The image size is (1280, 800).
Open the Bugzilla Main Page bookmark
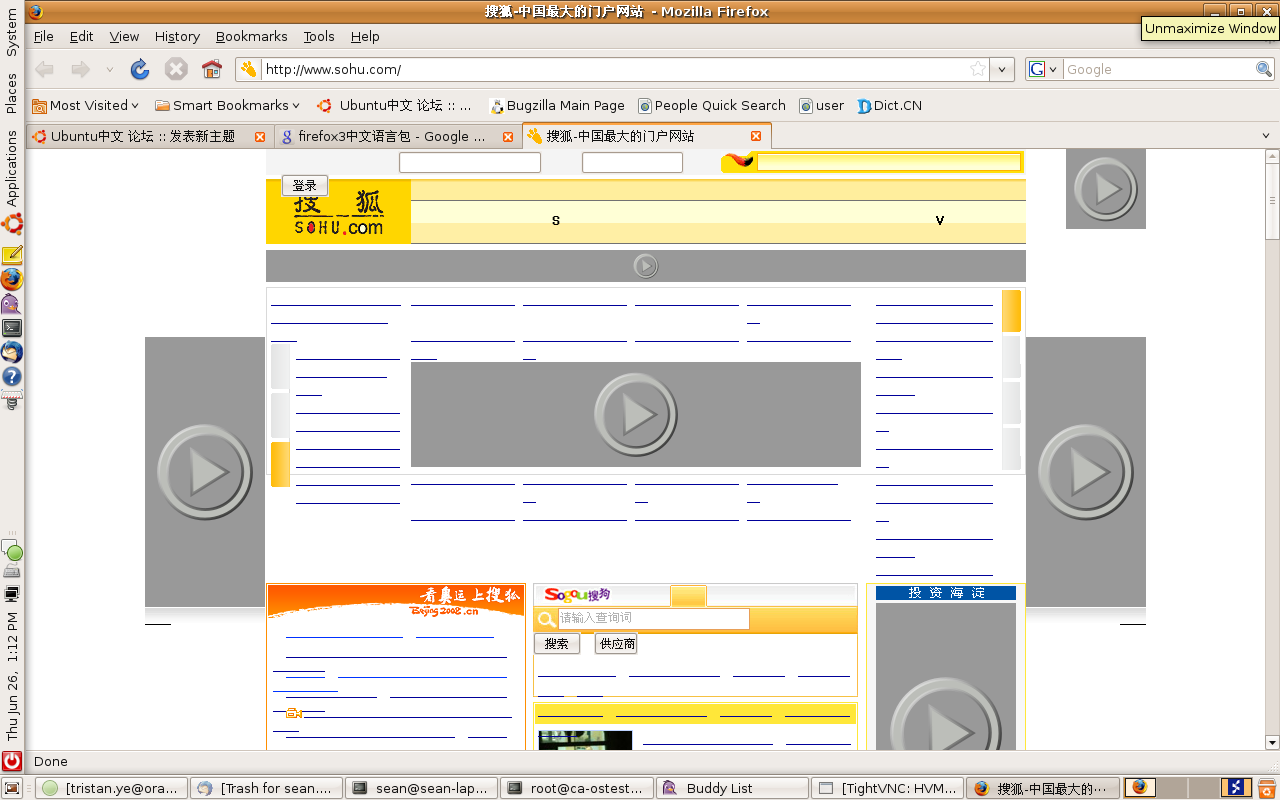coord(556,105)
